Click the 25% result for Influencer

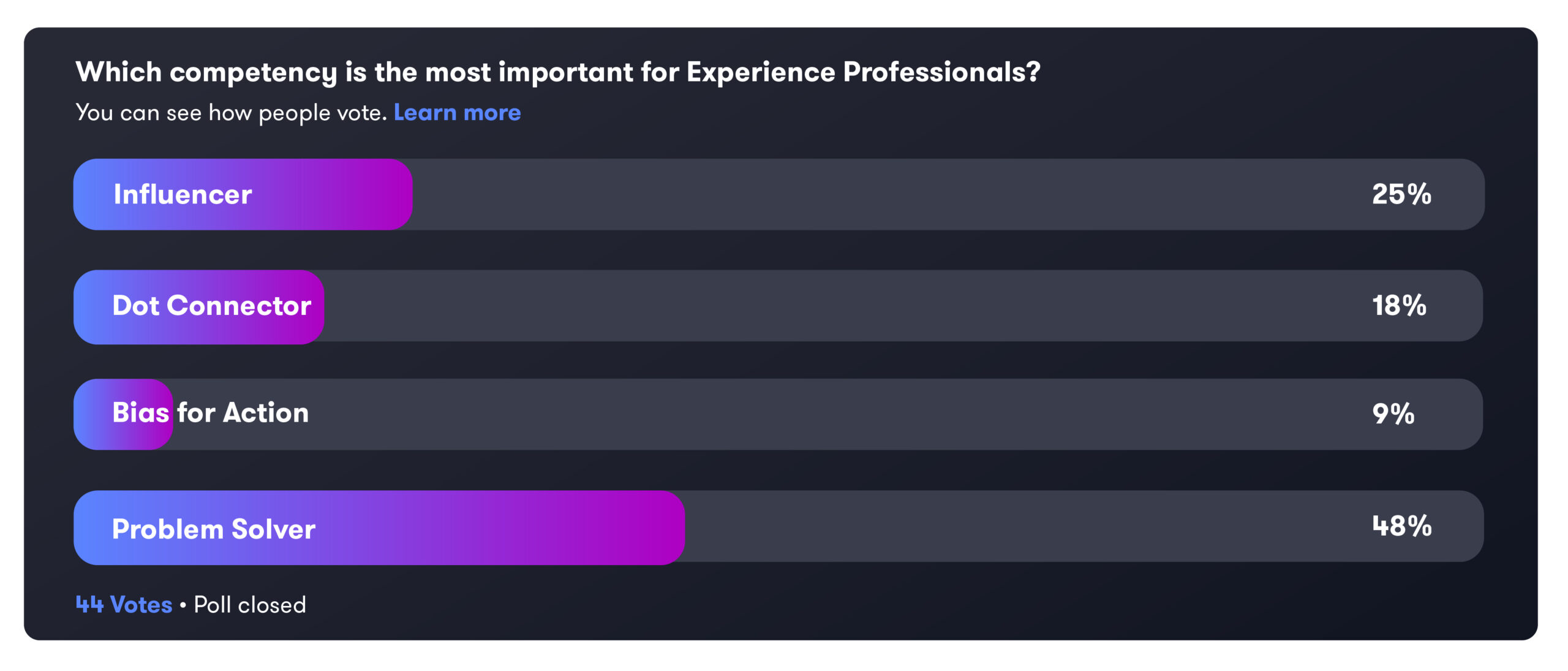pos(1401,194)
